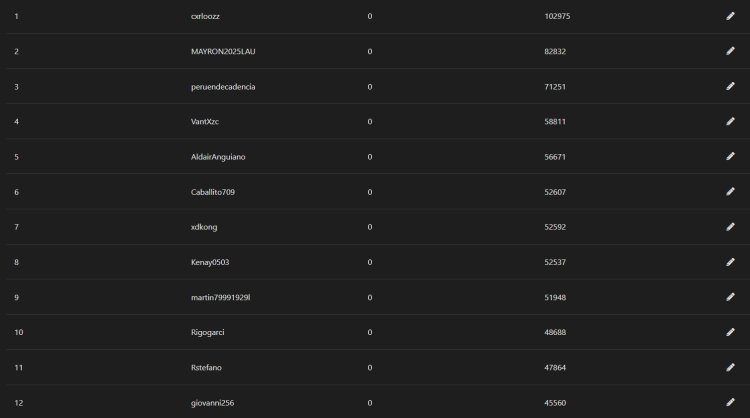
Task: Click rank number 10 cell
Action: pos(19,332)
